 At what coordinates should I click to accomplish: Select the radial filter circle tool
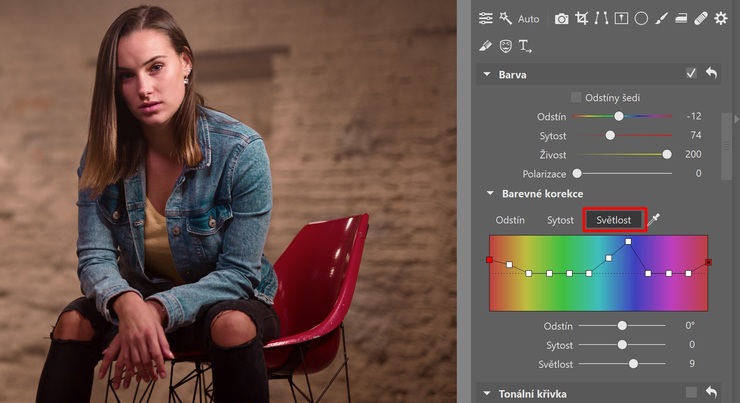pos(641,18)
